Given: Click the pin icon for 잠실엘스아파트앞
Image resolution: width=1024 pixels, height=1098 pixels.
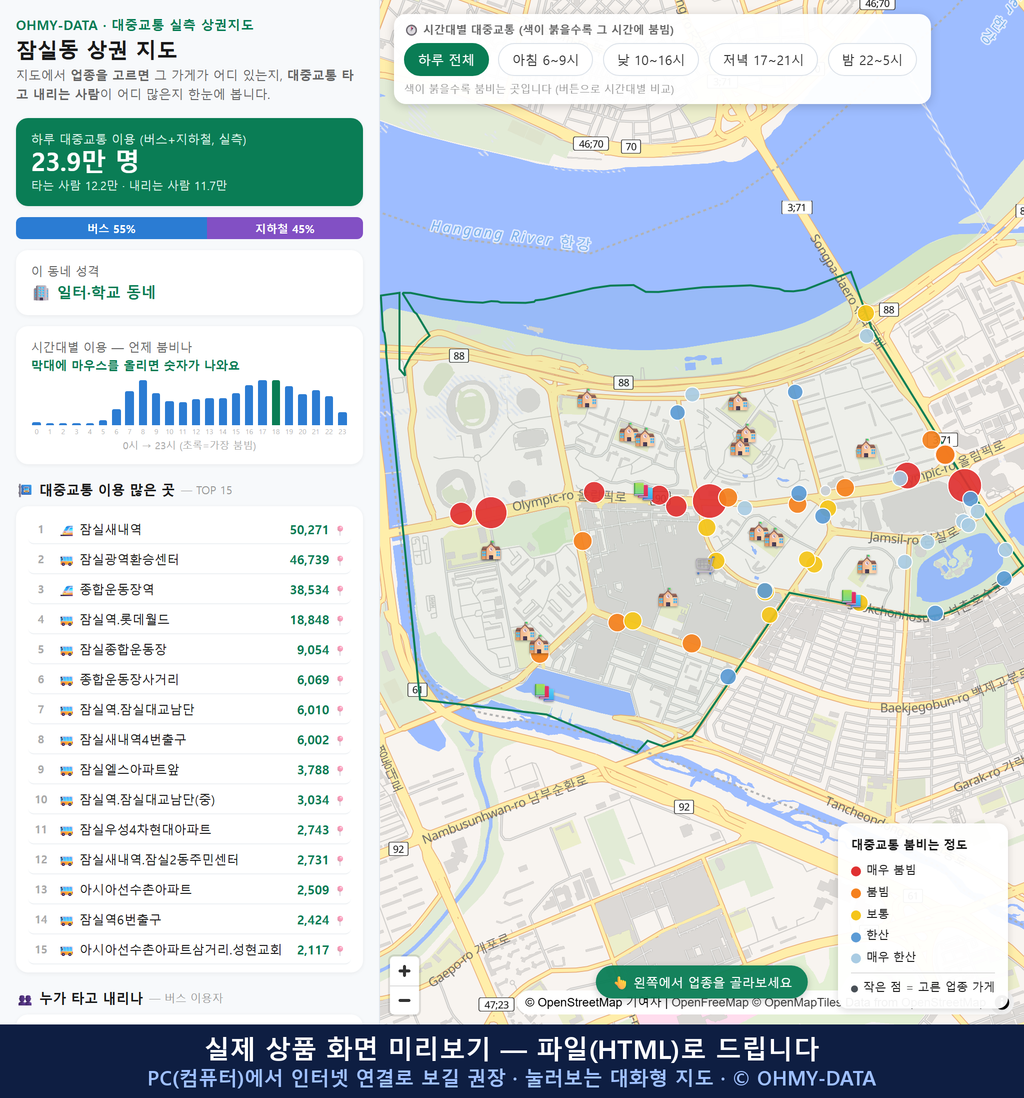Looking at the screenshot, I should point(340,770).
